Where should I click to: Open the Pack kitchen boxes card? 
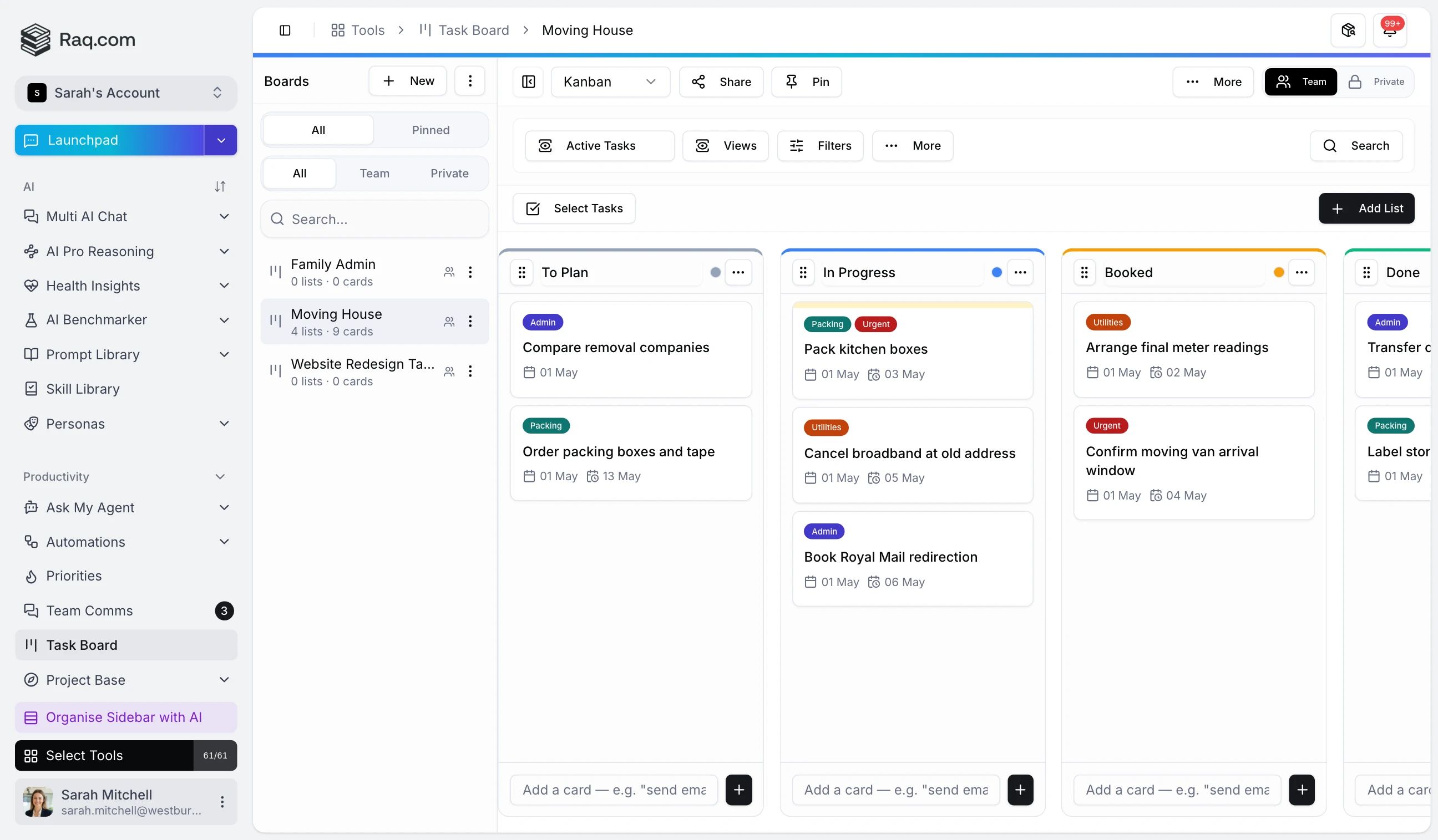click(912, 350)
